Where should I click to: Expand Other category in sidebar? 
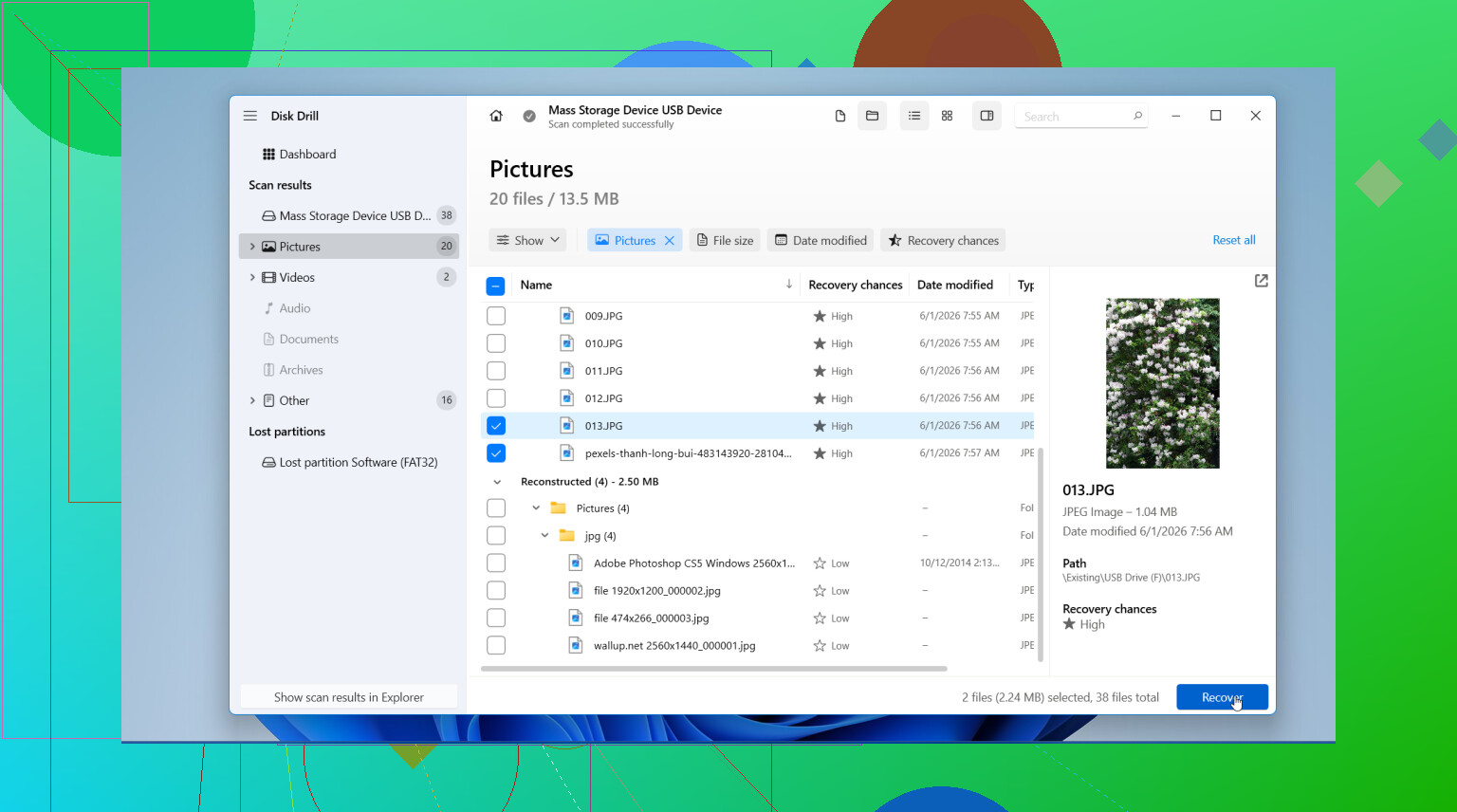(252, 400)
